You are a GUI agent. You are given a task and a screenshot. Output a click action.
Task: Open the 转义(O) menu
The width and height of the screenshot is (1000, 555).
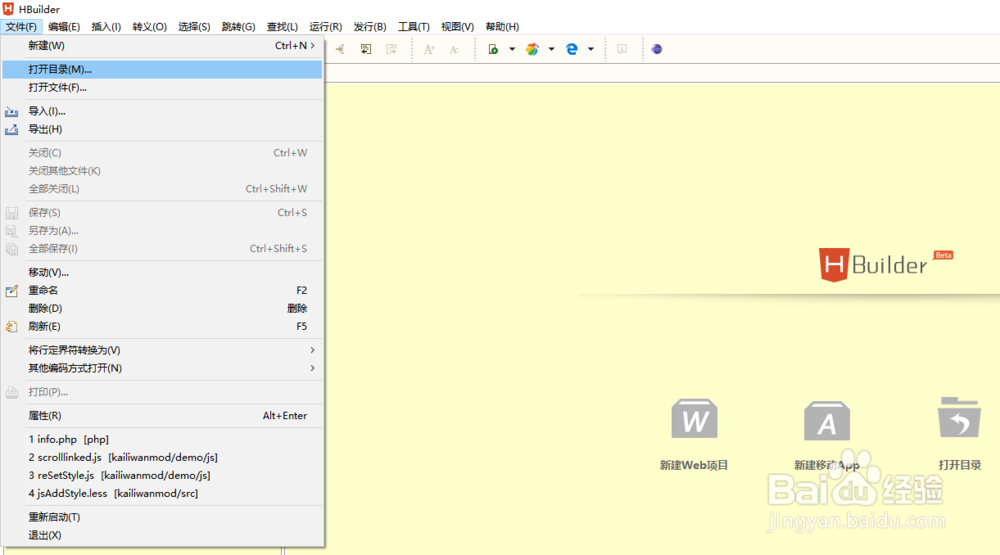pos(149,27)
